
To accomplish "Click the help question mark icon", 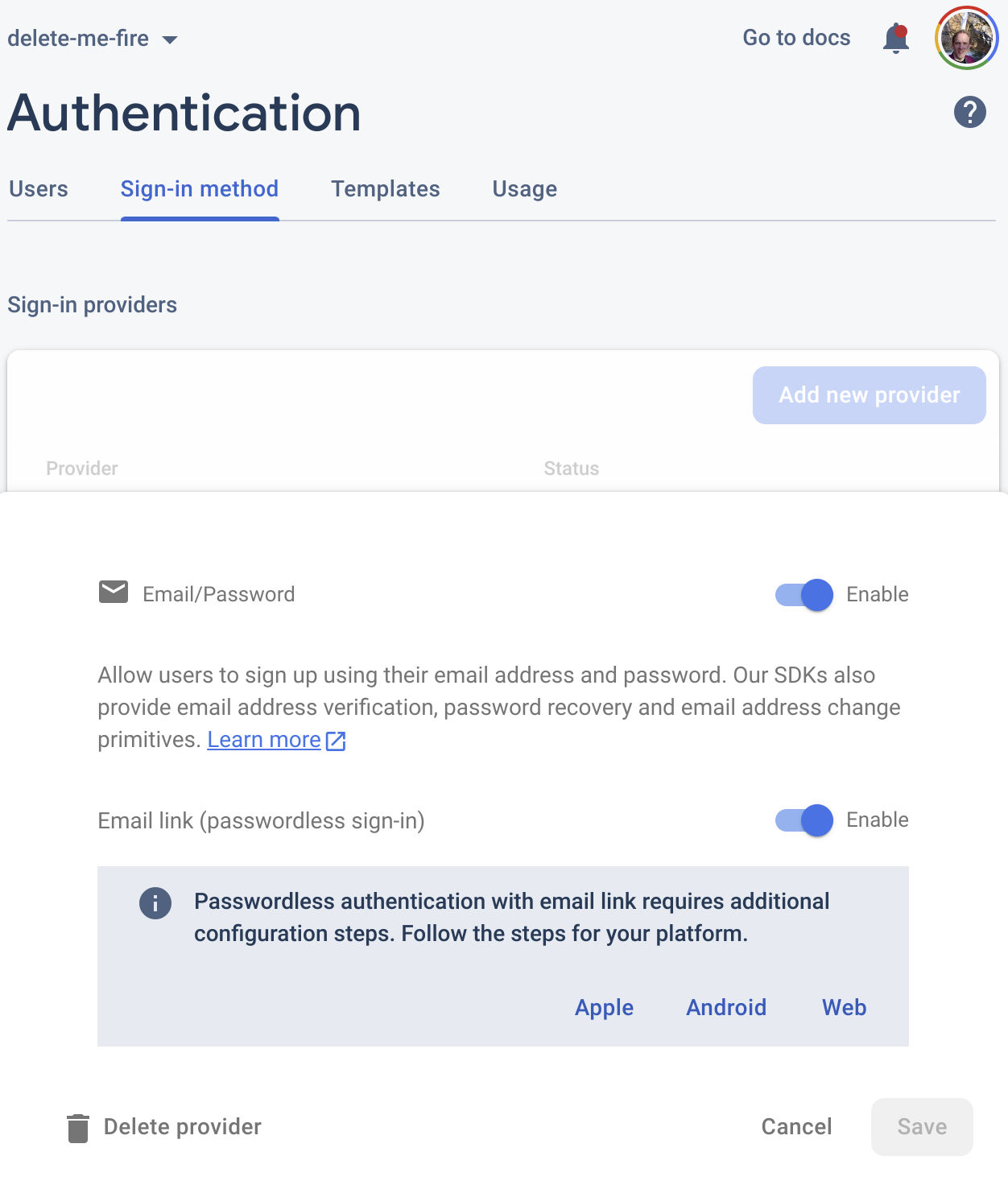I will 969,112.
